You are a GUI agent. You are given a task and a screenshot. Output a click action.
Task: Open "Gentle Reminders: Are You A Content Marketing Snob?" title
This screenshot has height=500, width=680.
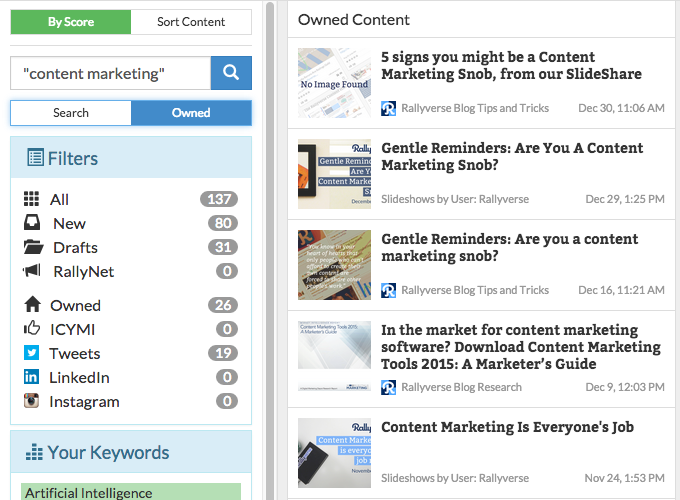tap(512, 157)
